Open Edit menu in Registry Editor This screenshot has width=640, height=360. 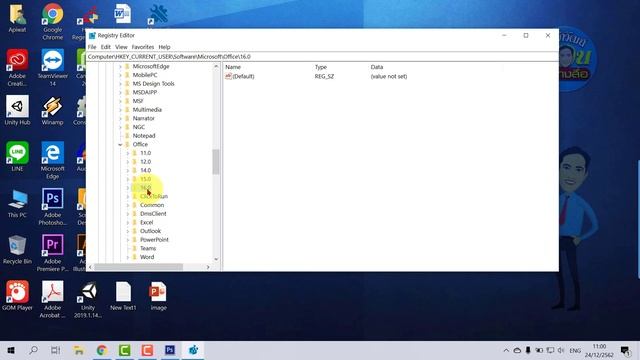[106, 47]
